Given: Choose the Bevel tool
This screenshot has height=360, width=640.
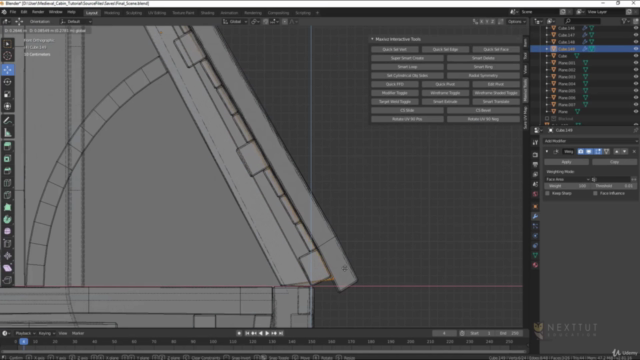Looking at the screenshot, I should click(7, 171).
